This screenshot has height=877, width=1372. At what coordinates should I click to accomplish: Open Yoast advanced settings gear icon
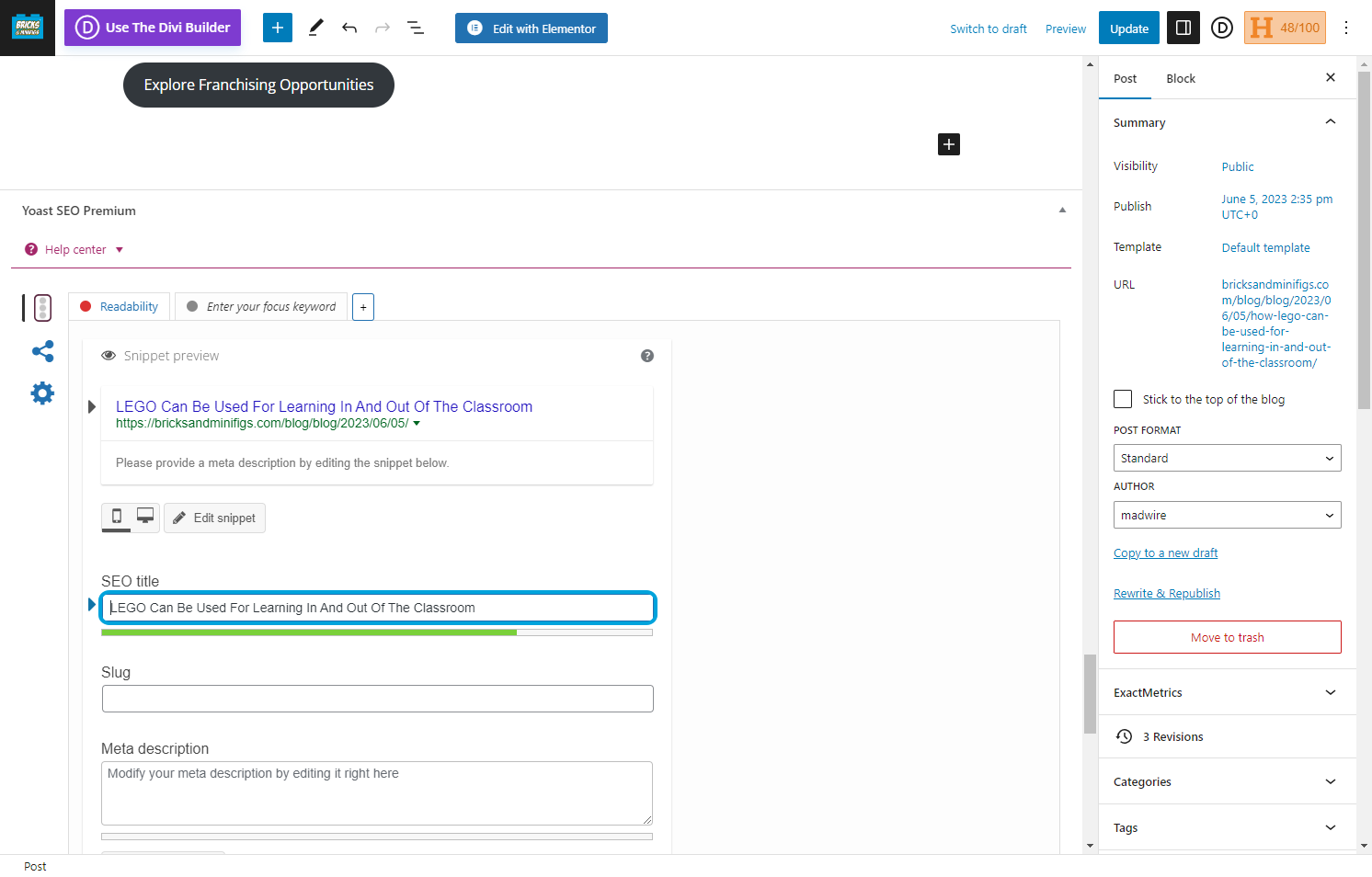point(42,393)
